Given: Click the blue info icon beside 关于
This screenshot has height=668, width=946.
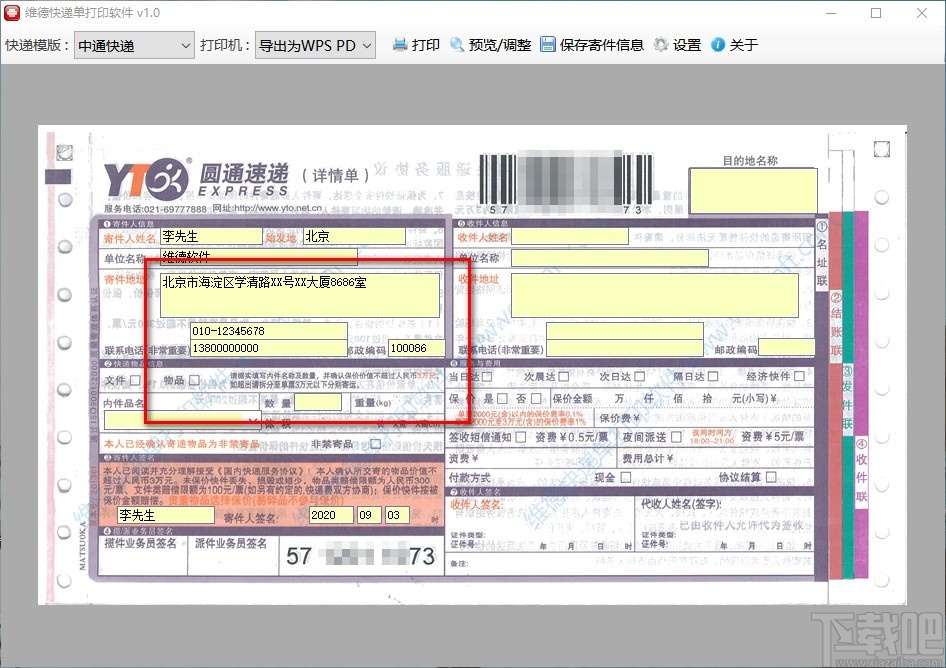Looking at the screenshot, I should 717,44.
